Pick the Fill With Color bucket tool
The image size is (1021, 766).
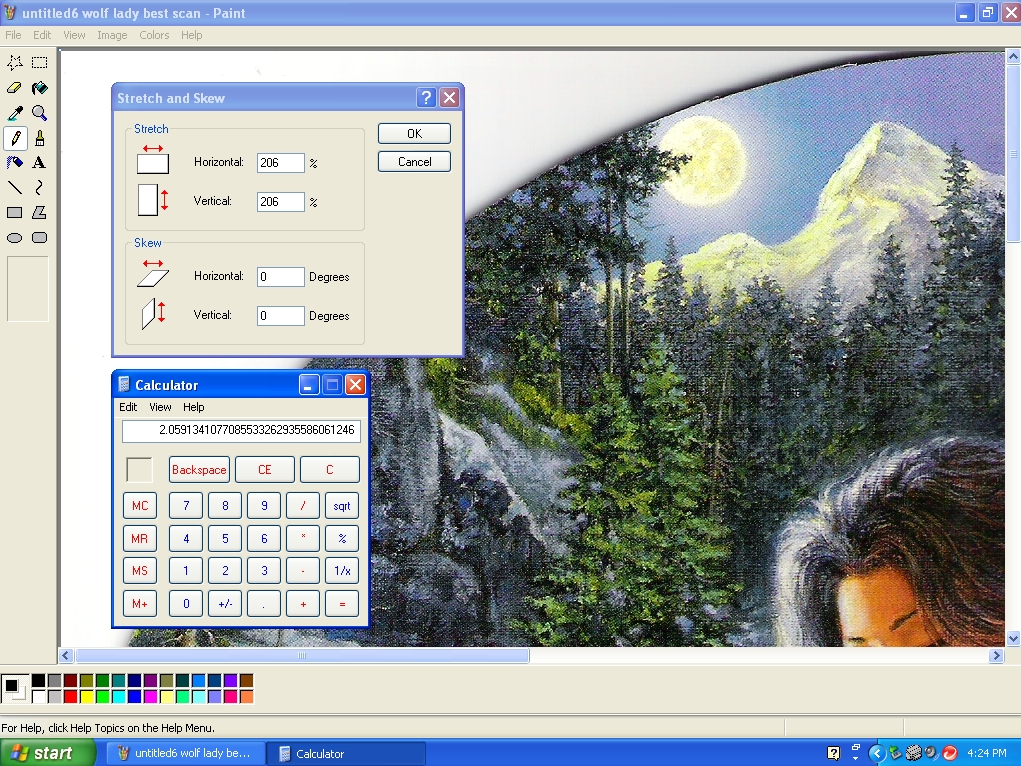[40, 88]
